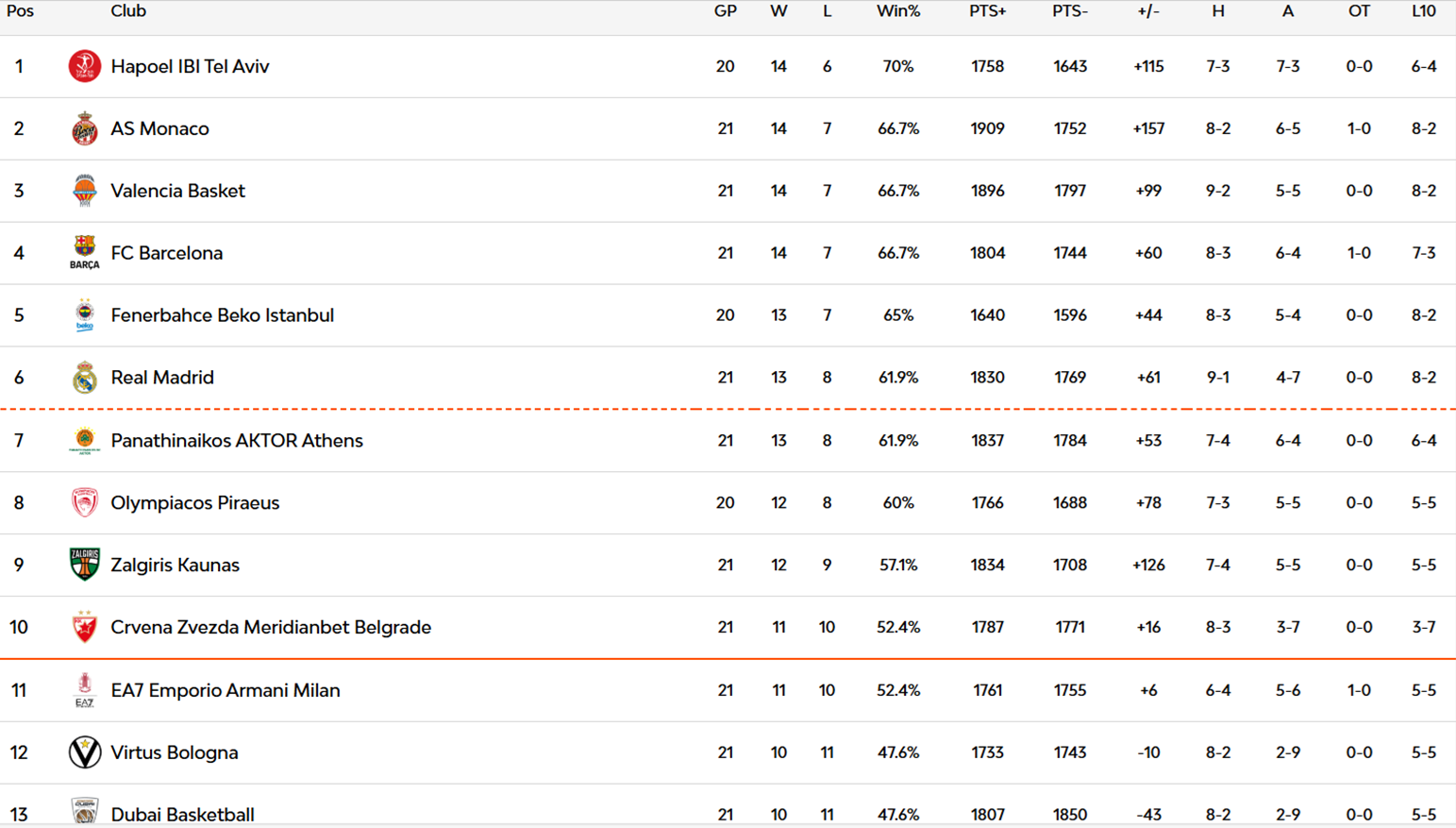Image resolution: width=1456 pixels, height=828 pixels.
Task: Click the Olympiacos Piraeus logo
Action: click(84, 502)
